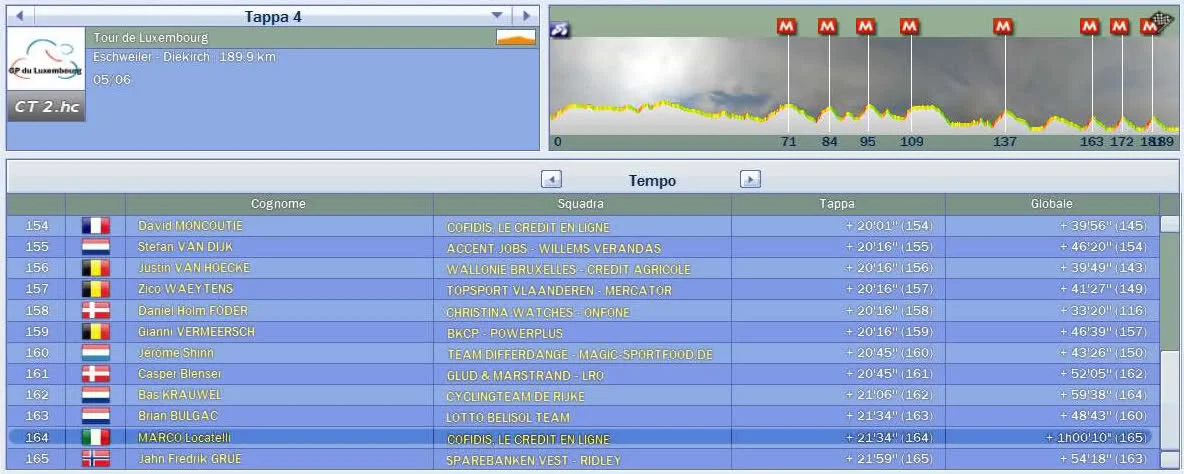The height and width of the screenshot is (474, 1184).
Task: Select the mountain marker at km 137
Action: tap(1003, 26)
